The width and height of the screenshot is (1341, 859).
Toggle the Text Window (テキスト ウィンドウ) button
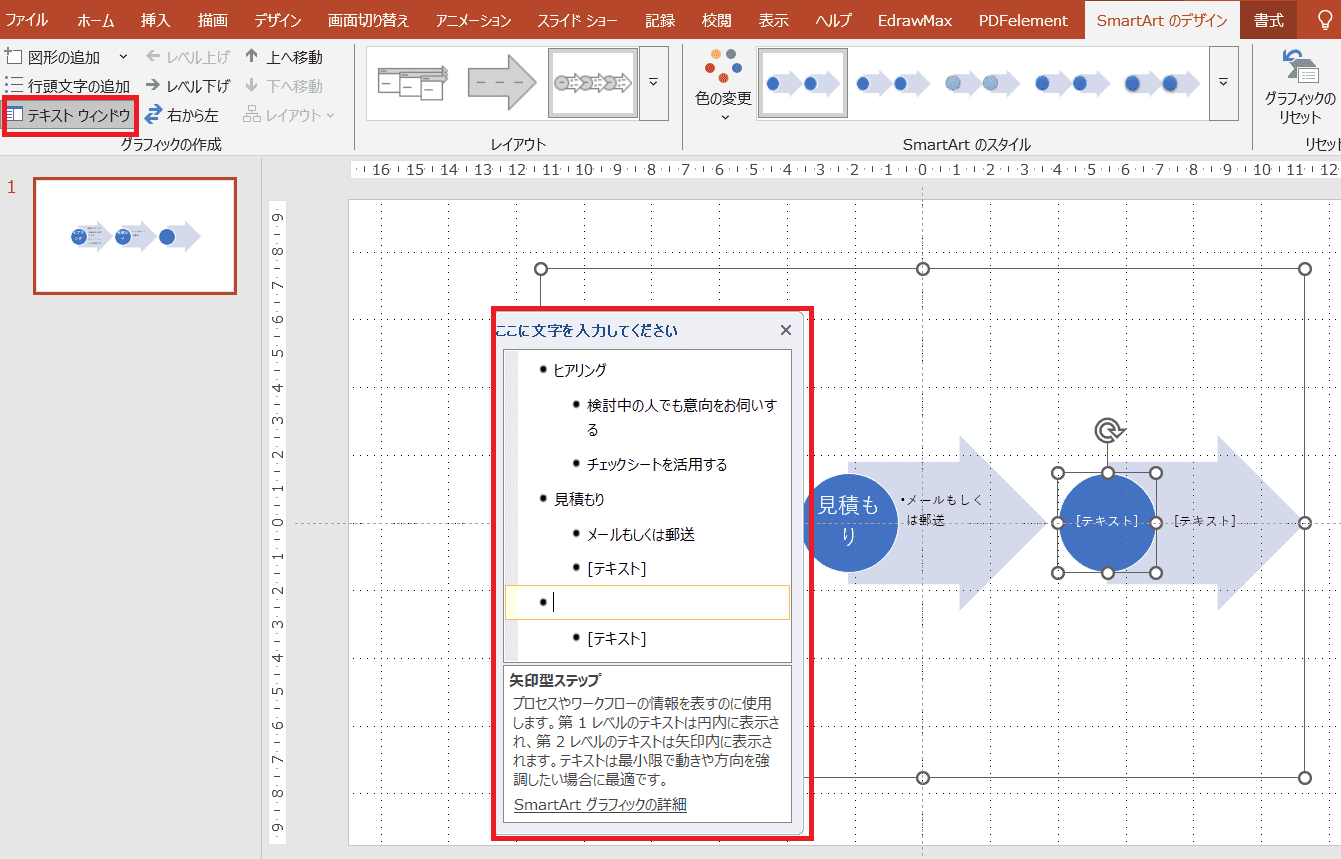click(x=69, y=115)
